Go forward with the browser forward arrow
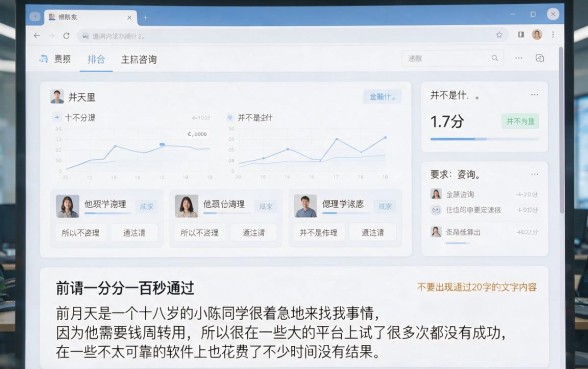 [x=51, y=36]
